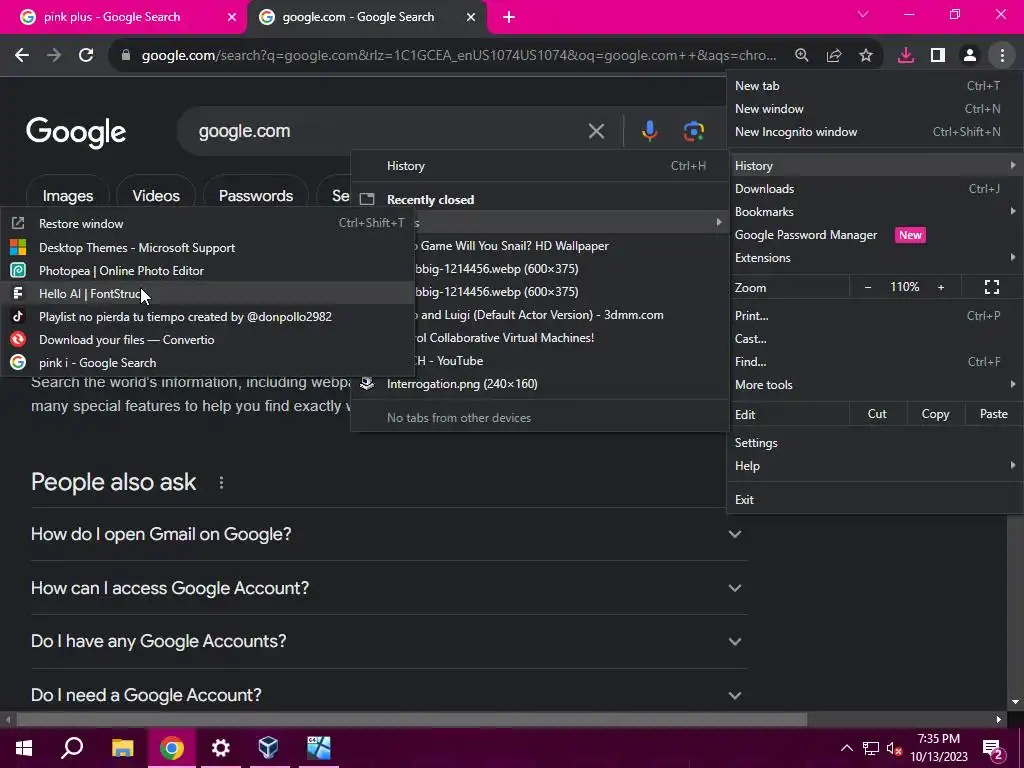Image resolution: width=1024 pixels, height=768 pixels.
Task: Clear the search box with X
Action: click(596, 131)
